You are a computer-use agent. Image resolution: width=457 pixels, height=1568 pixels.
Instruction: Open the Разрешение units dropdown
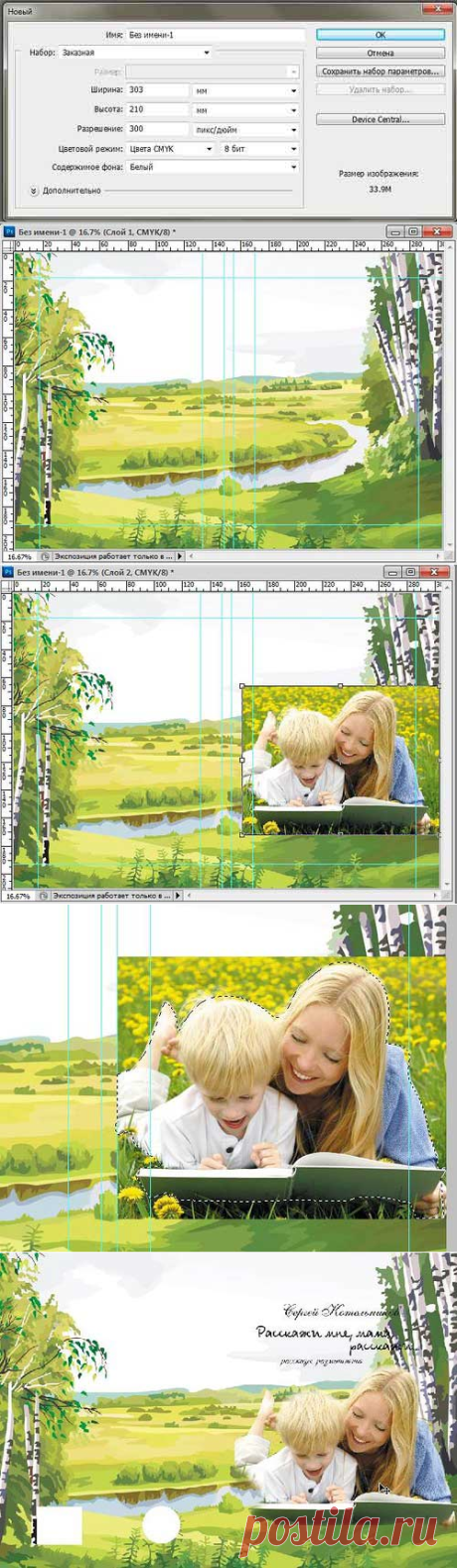245,129
